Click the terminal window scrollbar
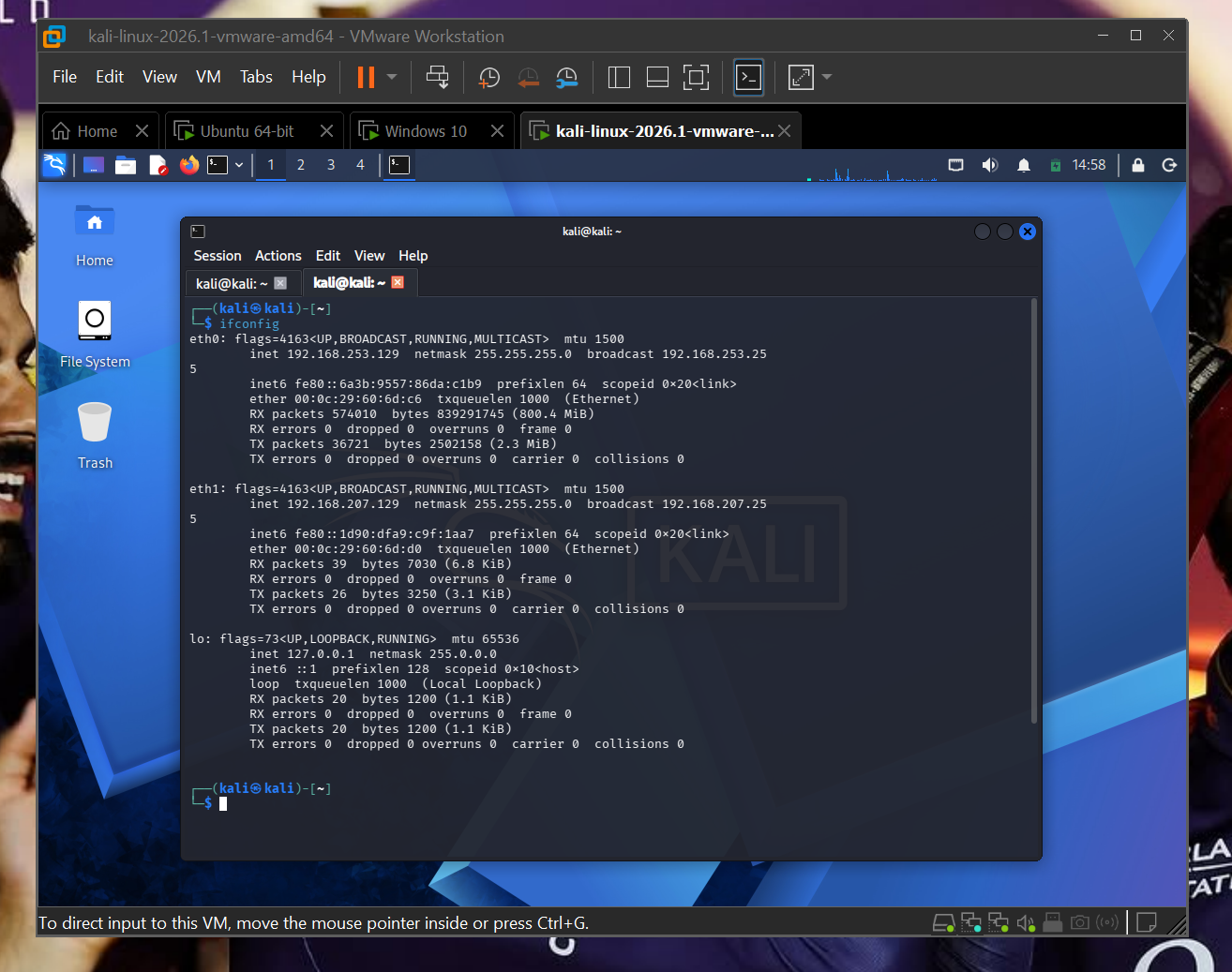This screenshot has width=1232, height=972. (1034, 511)
